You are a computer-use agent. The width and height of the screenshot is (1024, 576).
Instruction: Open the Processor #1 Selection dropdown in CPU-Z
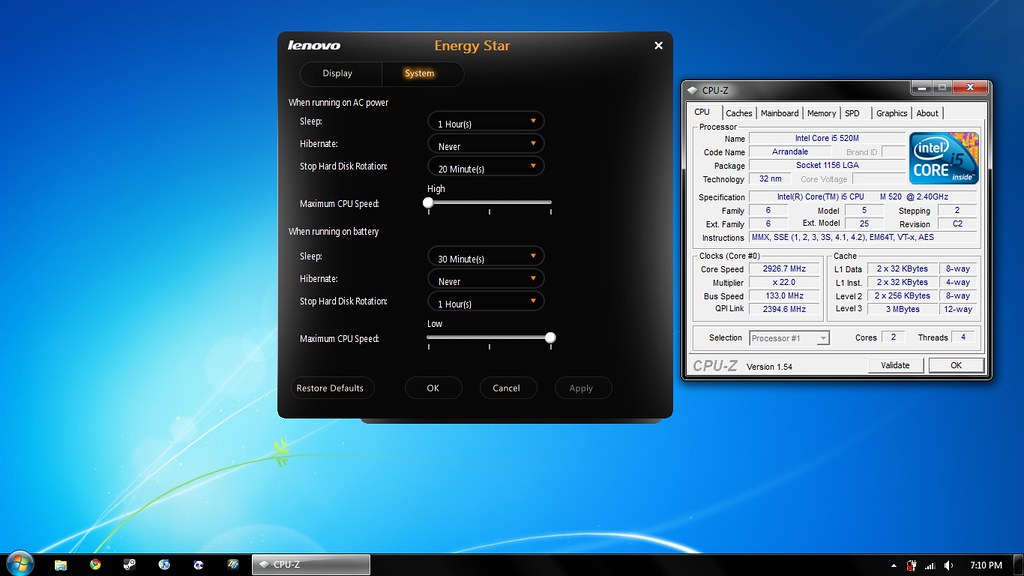click(x=789, y=338)
